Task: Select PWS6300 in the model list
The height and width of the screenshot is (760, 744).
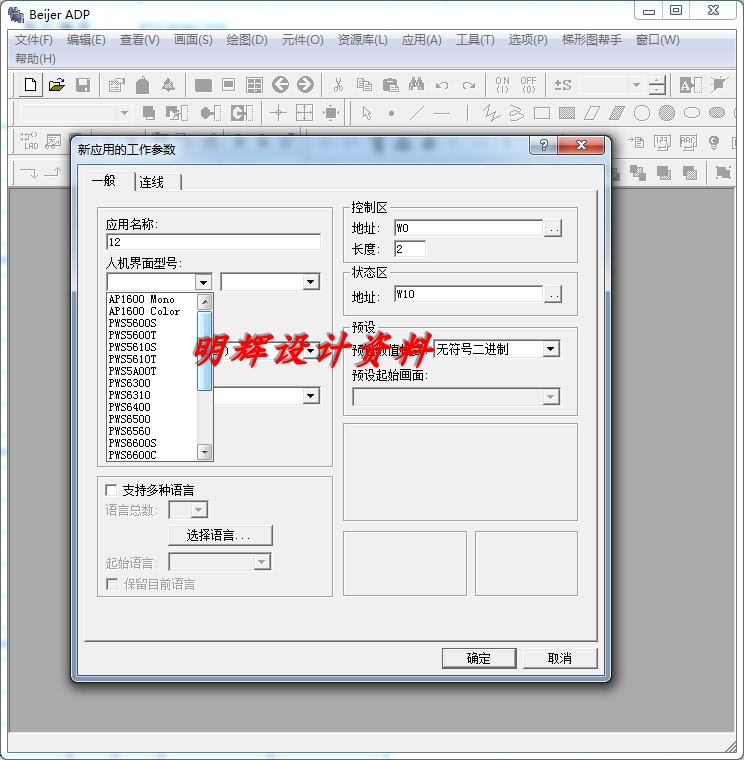Action: click(152, 383)
